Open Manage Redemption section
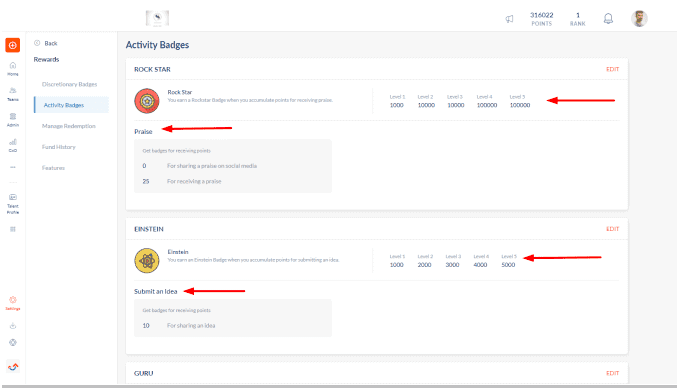The height and width of the screenshot is (388, 682). [69, 126]
